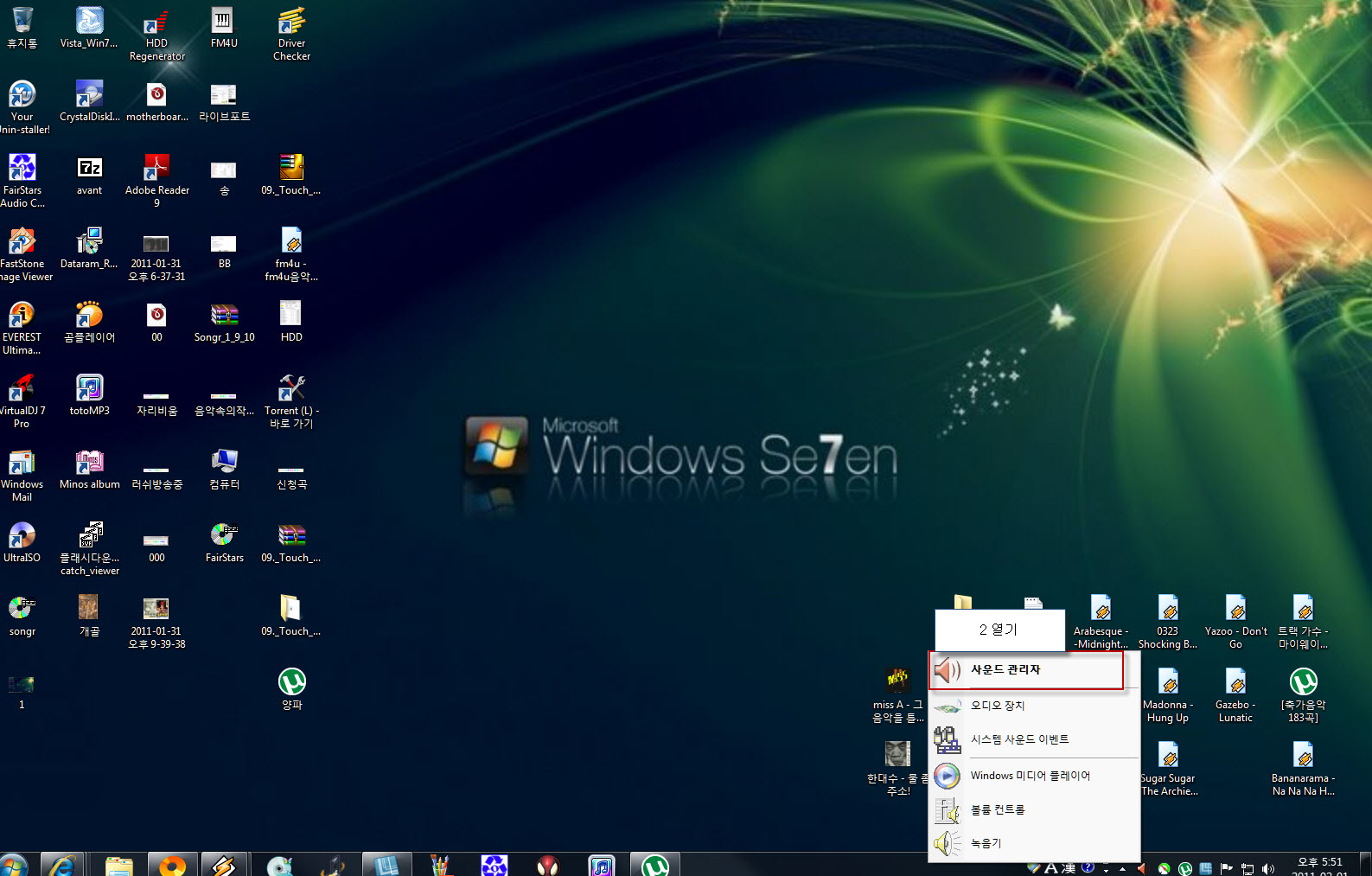Select 오디오 장치 menu entry

(x=1033, y=706)
